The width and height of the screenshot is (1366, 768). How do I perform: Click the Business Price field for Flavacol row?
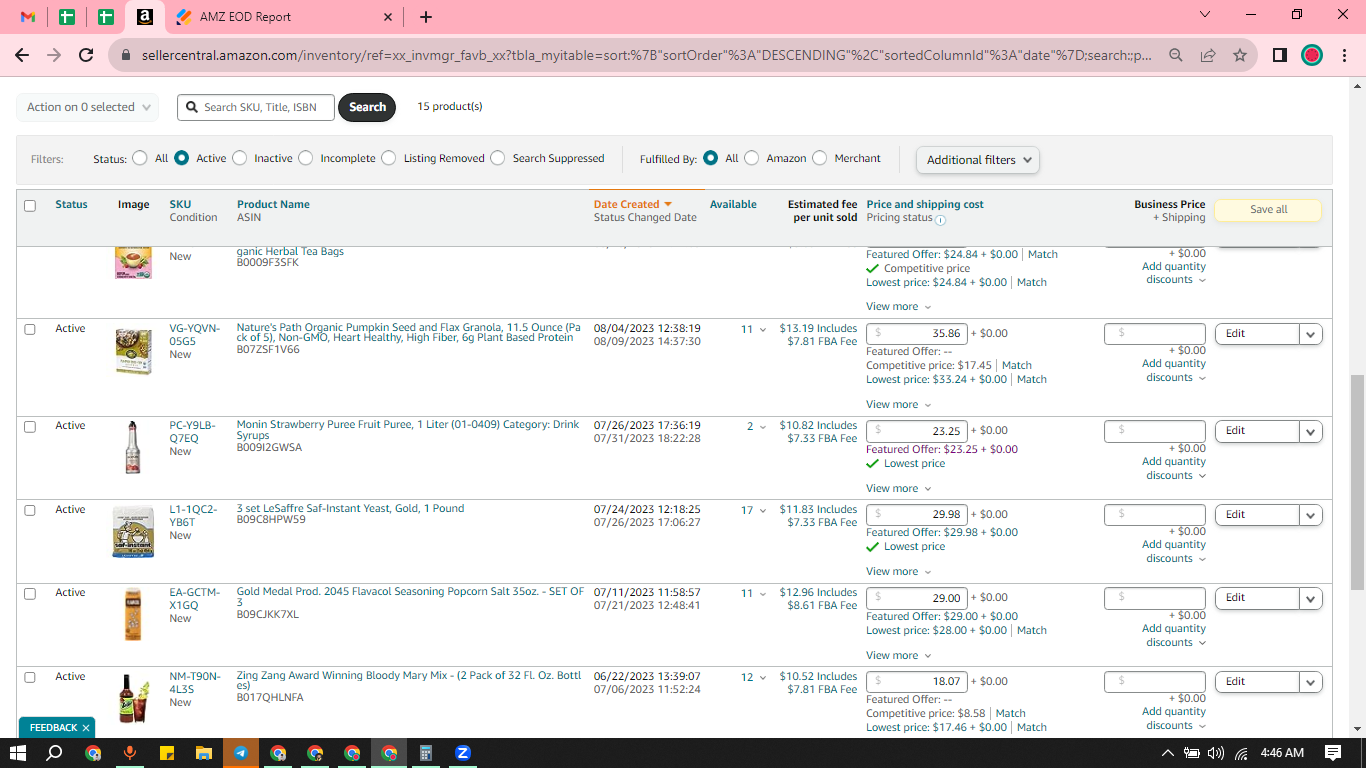point(1155,598)
